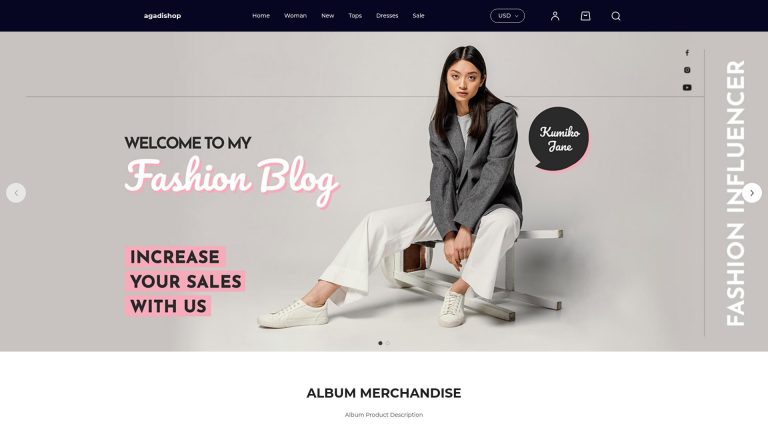
Task: Open the shopping bag cart icon
Action: 585,16
